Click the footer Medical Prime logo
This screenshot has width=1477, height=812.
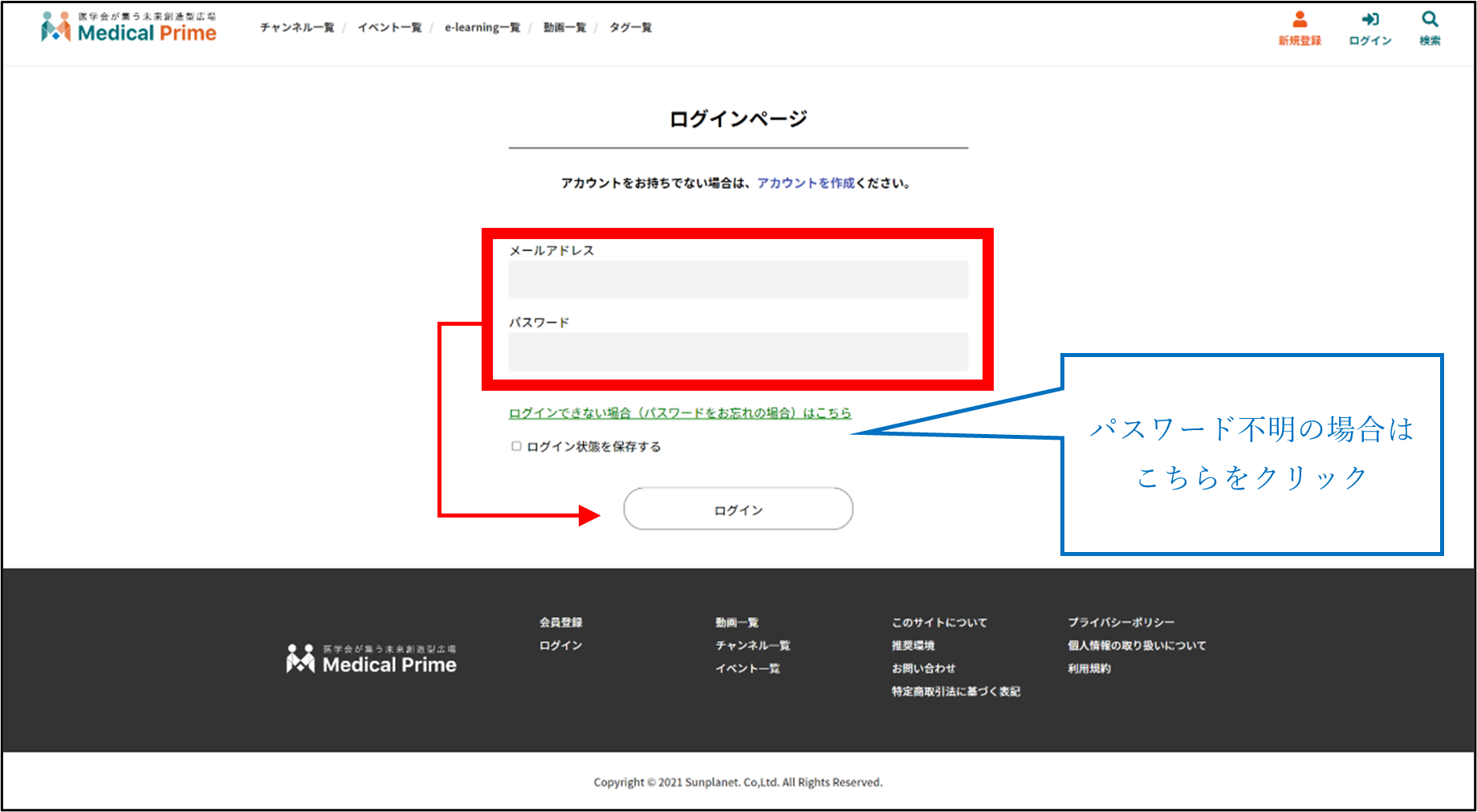point(371,659)
